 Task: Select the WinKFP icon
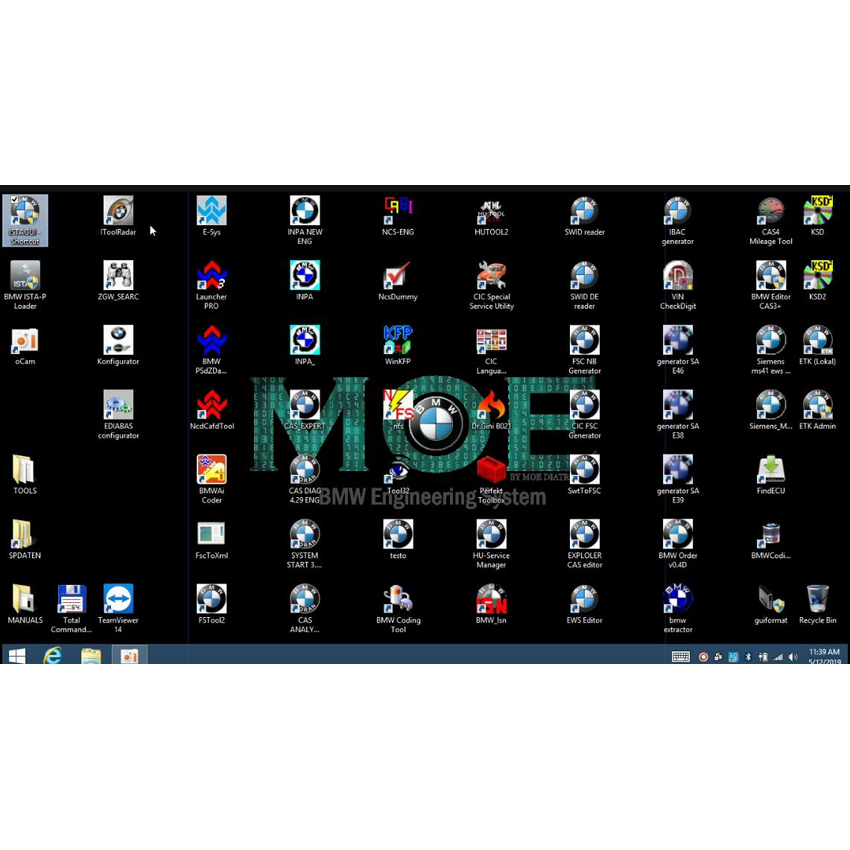coord(398,346)
